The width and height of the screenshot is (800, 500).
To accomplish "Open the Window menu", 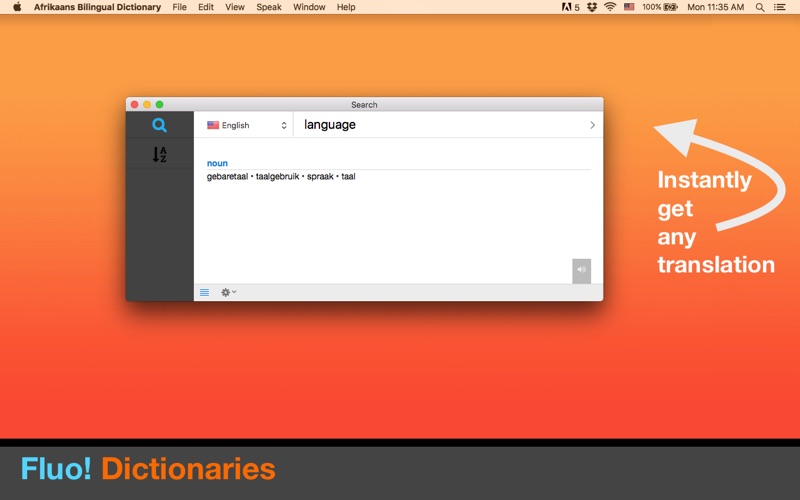I will click(309, 7).
